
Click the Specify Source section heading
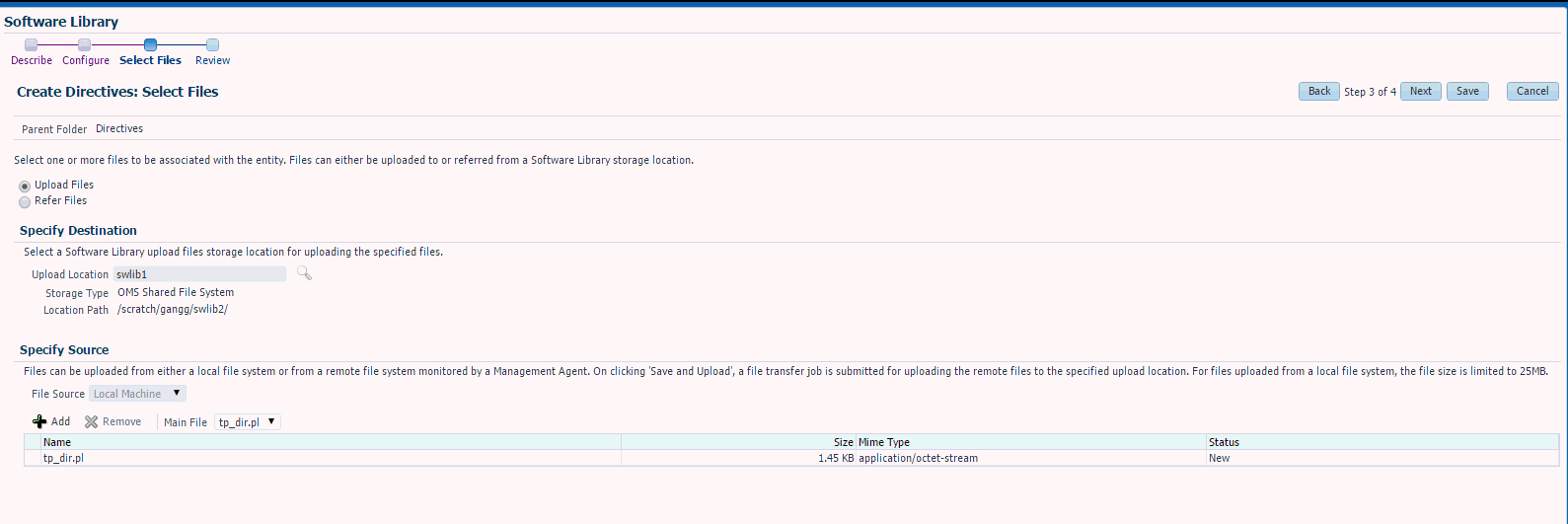click(64, 350)
